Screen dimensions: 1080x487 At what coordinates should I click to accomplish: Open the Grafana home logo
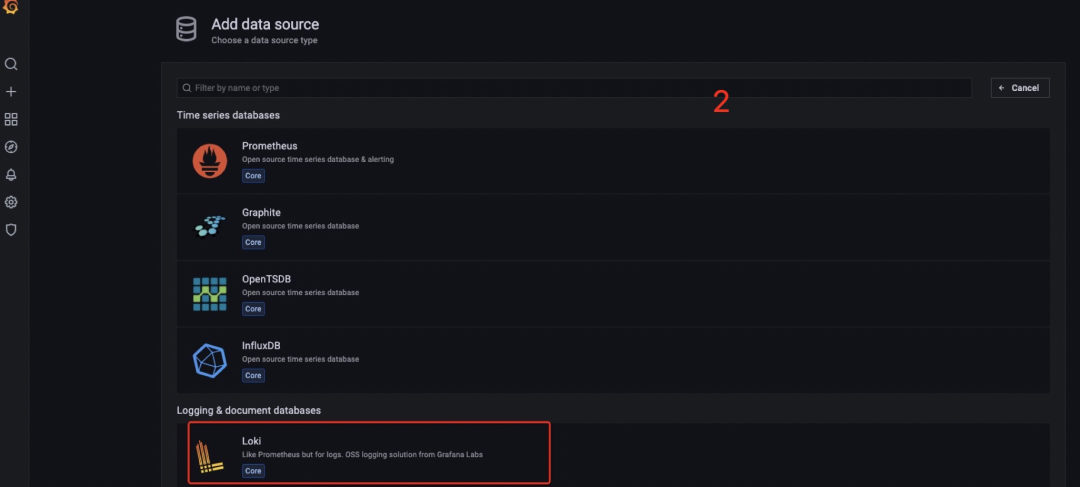pyautogui.click(x=11, y=7)
